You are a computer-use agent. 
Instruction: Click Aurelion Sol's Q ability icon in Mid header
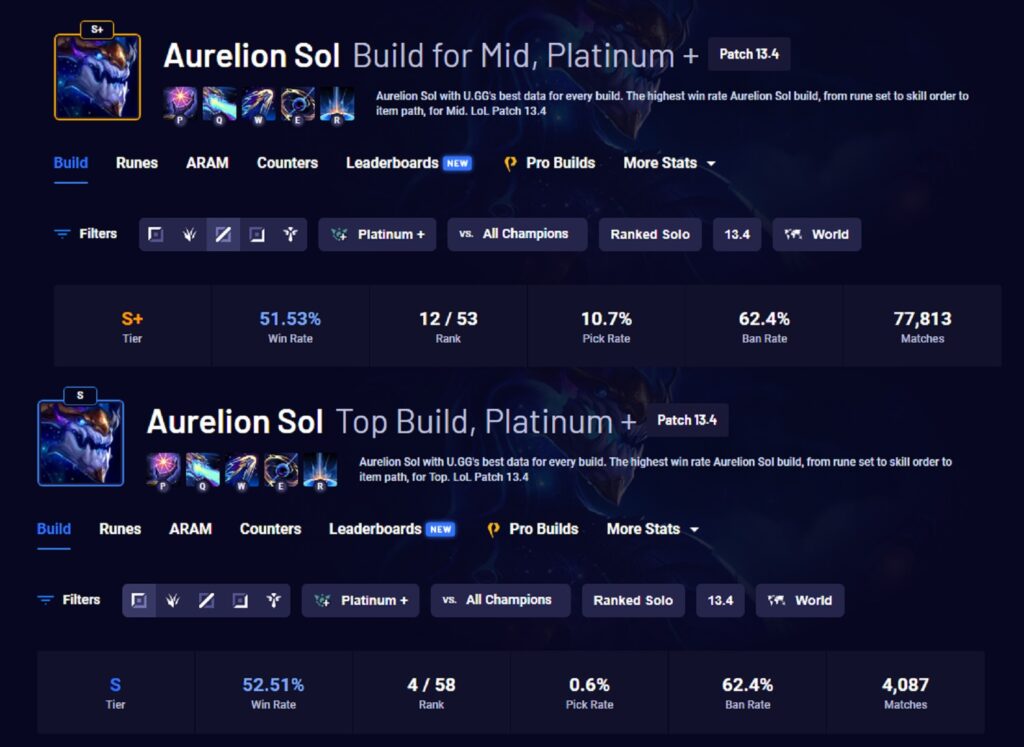219,105
